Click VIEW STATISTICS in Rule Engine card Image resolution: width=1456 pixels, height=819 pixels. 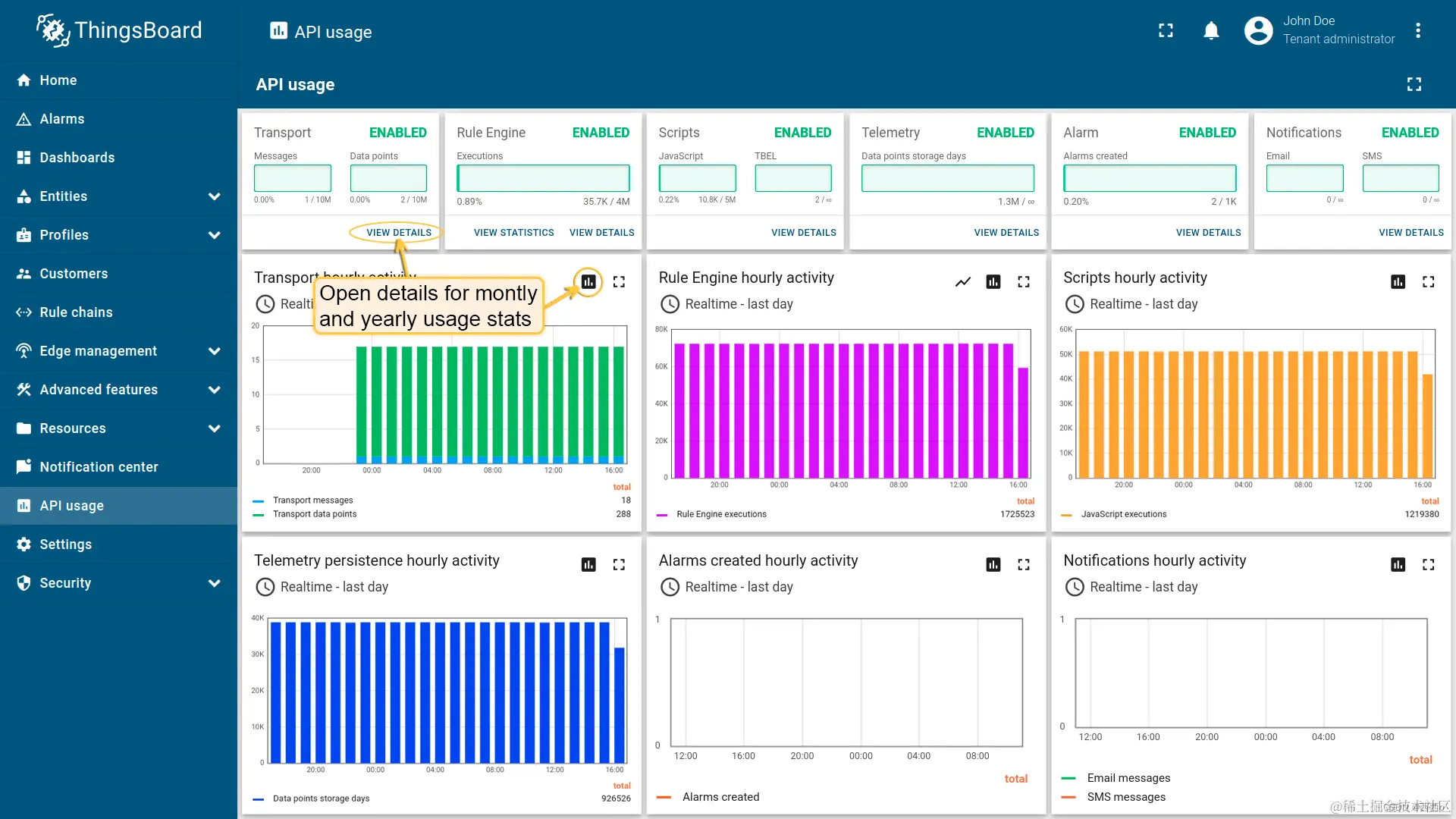[x=513, y=233]
